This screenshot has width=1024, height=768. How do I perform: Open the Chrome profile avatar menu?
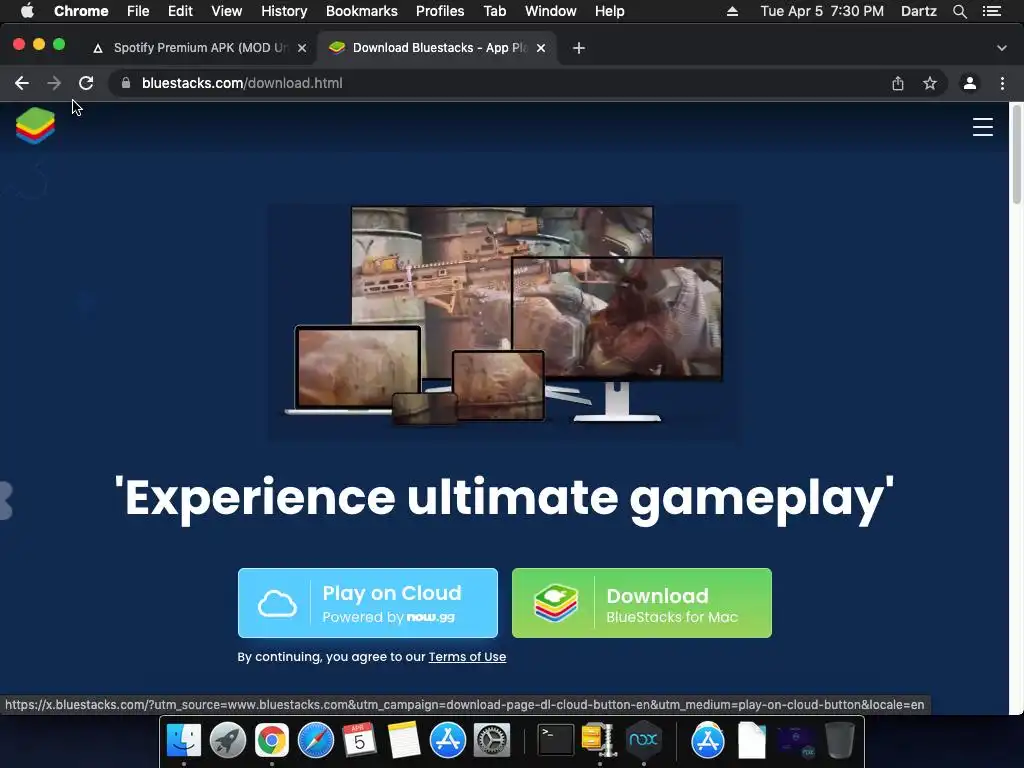click(970, 83)
